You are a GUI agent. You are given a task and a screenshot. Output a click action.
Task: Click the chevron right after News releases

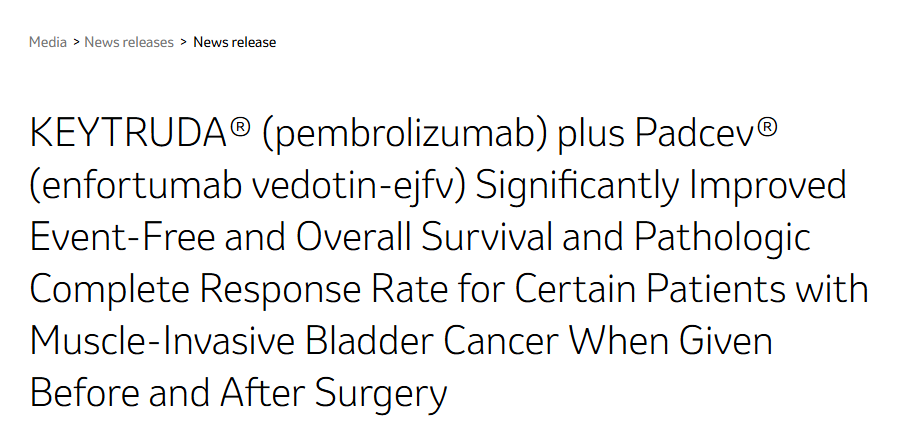pos(183,42)
